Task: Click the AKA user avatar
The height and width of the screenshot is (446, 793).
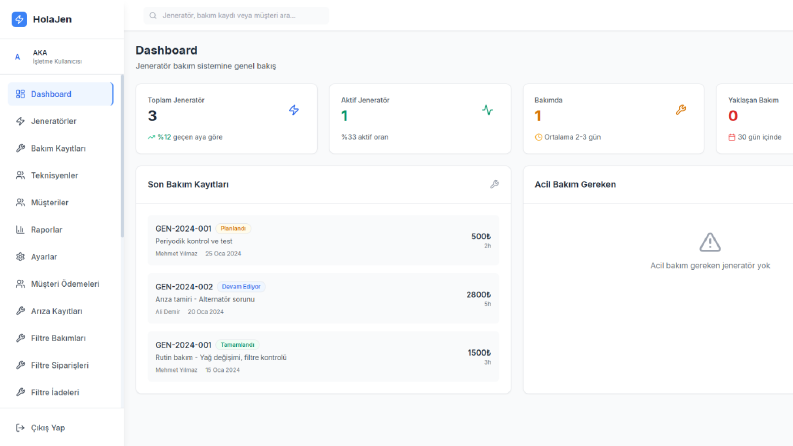Action: point(18,57)
